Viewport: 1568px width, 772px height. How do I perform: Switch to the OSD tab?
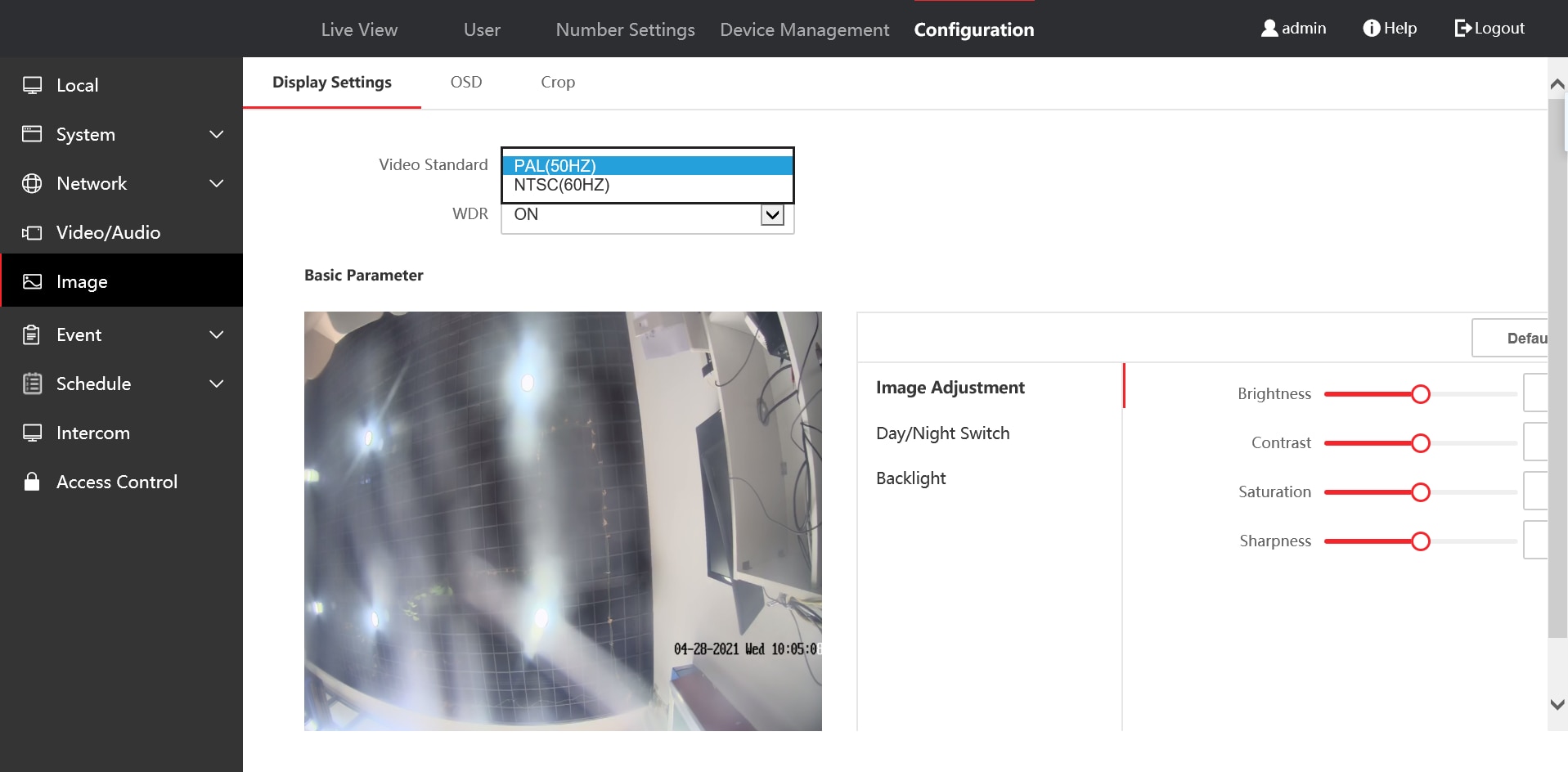click(466, 82)
